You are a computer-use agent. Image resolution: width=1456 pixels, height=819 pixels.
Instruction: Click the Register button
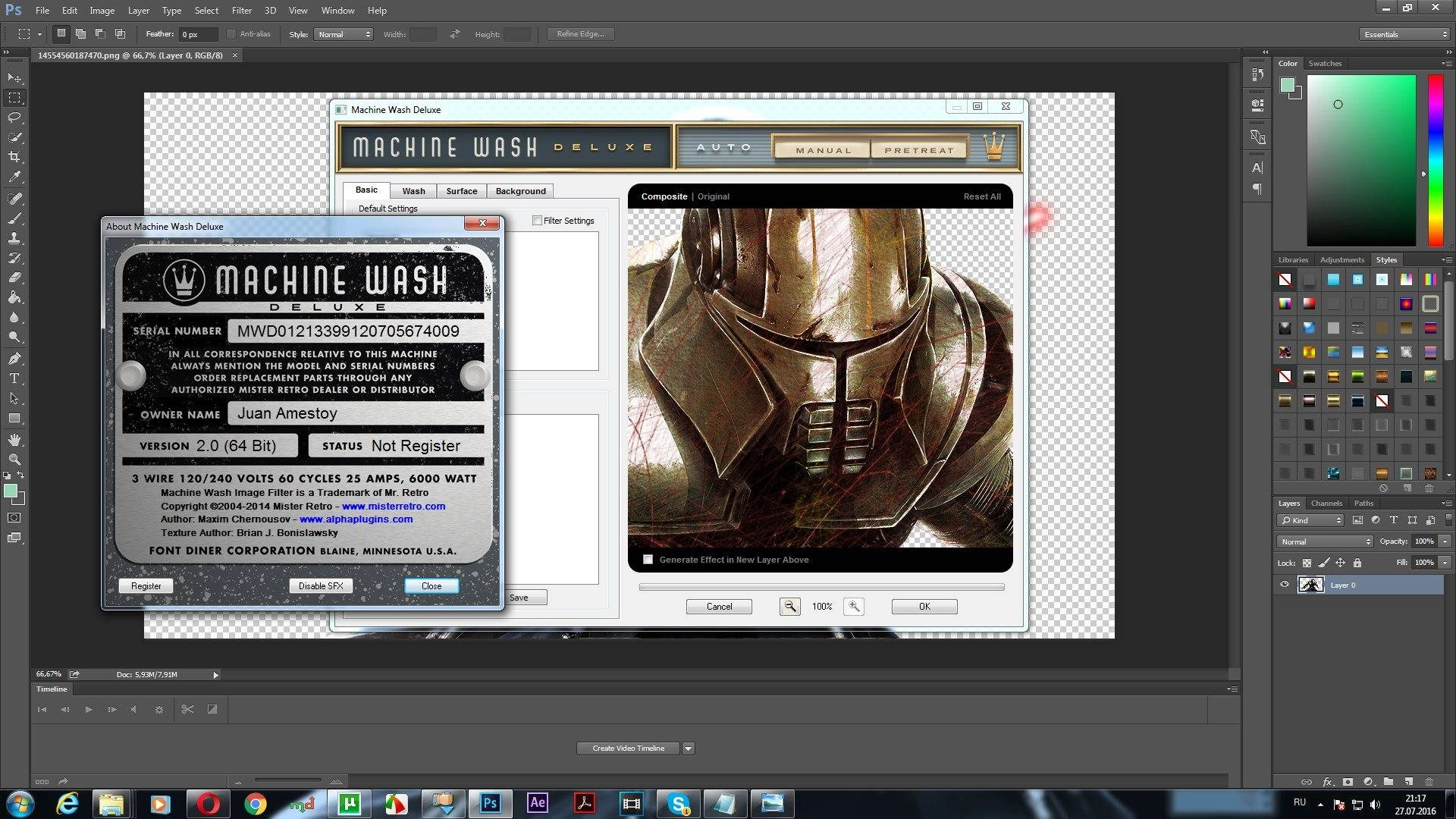coord(146,586)
